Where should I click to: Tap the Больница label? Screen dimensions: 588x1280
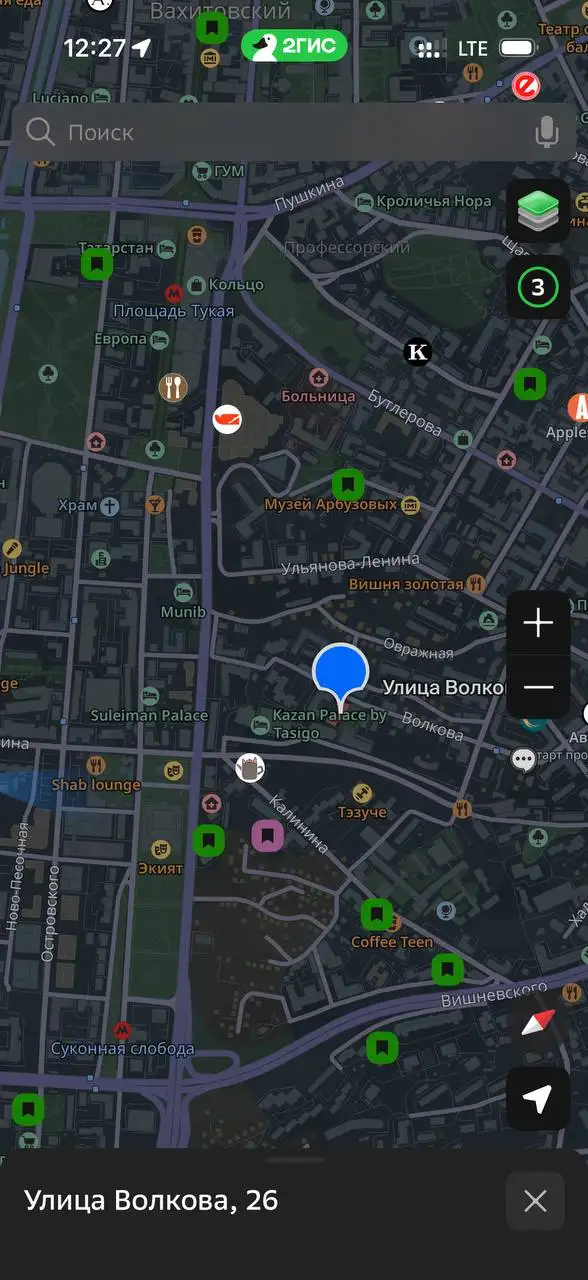tap(318, 396)
